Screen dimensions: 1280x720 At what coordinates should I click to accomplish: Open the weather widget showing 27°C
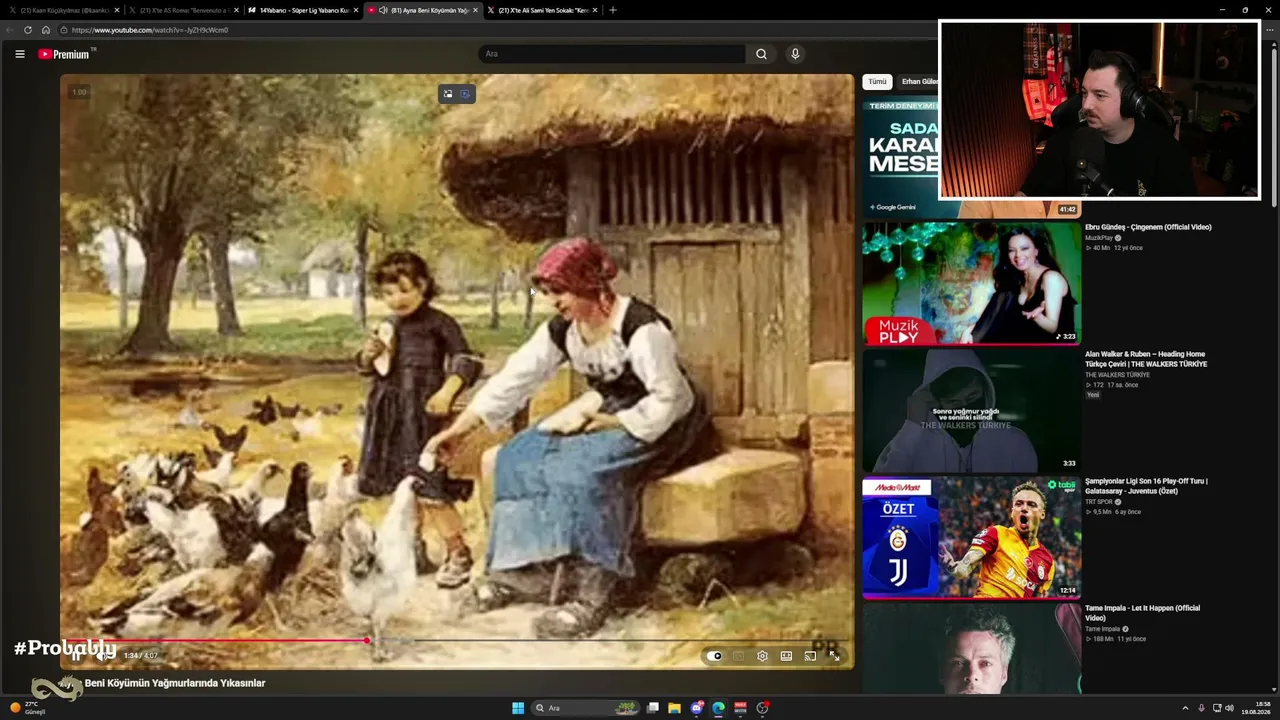(x=27, y=708)
